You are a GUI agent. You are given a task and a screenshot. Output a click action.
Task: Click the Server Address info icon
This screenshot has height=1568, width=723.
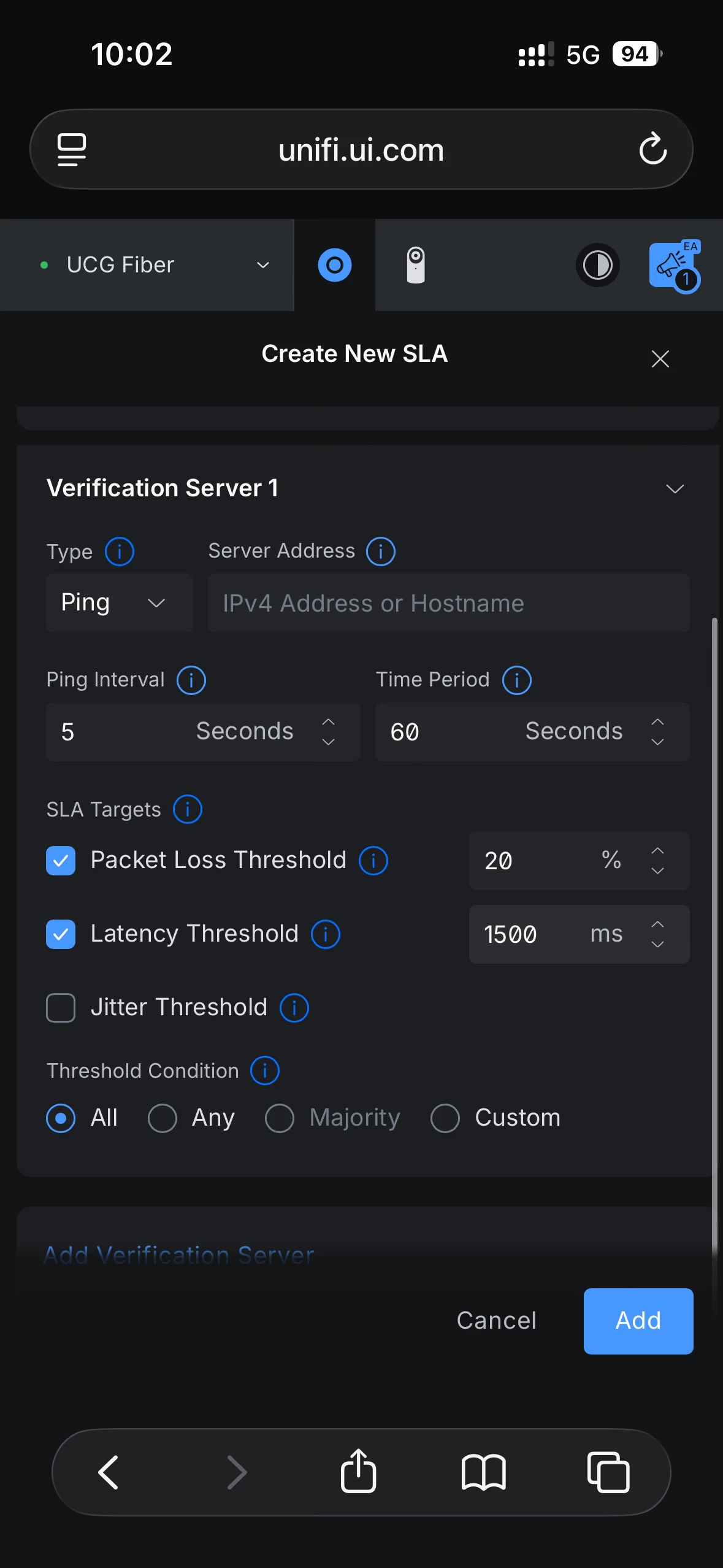[x=381, y=551]
